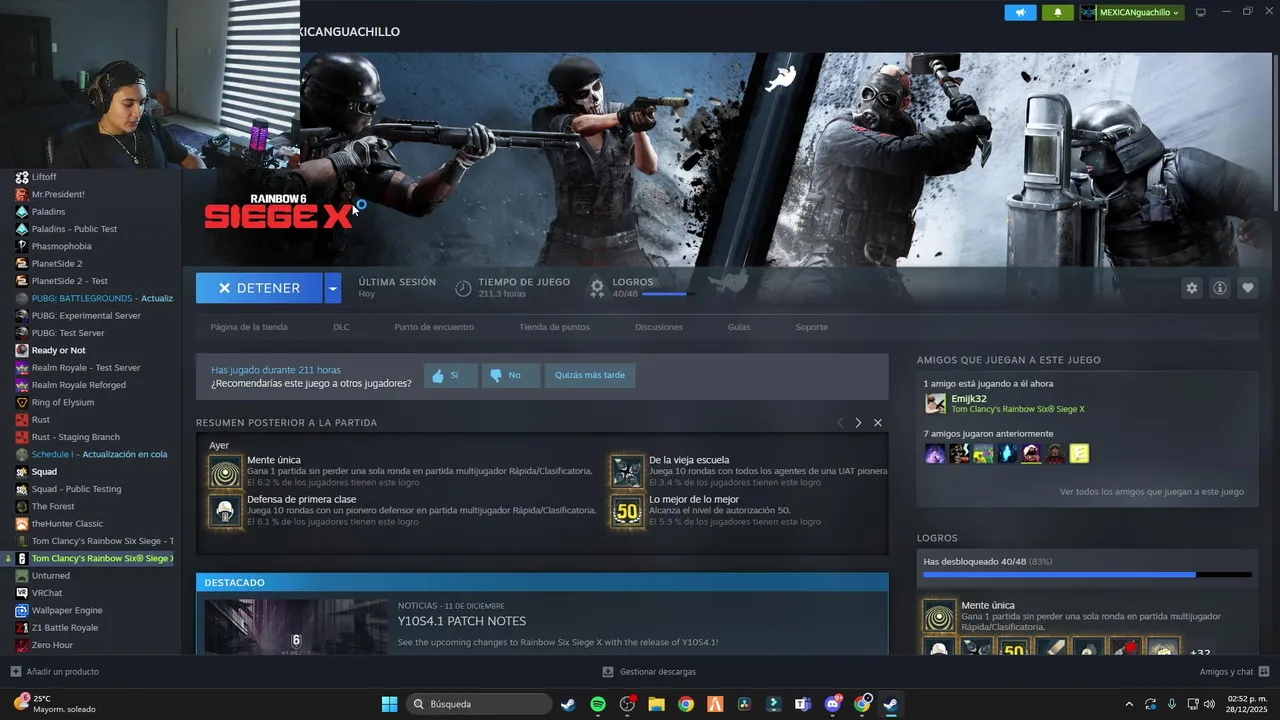Select Rust in library list
This screenshot has width=1280, height=720.
[x=41, y=420]
